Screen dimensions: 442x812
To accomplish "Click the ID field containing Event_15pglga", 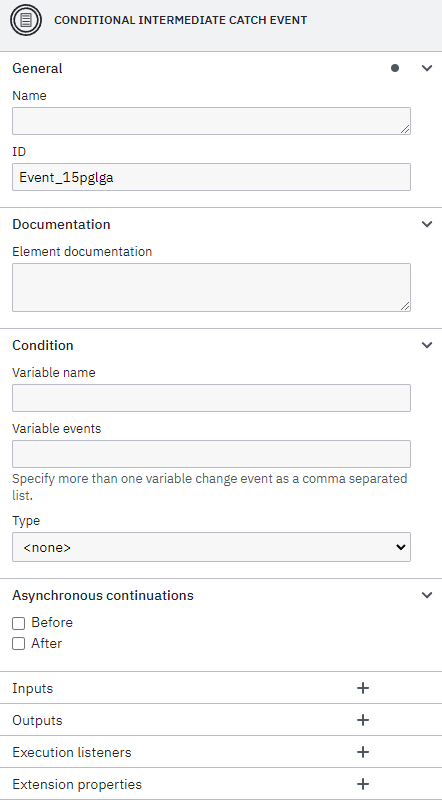I will point(211,177).
